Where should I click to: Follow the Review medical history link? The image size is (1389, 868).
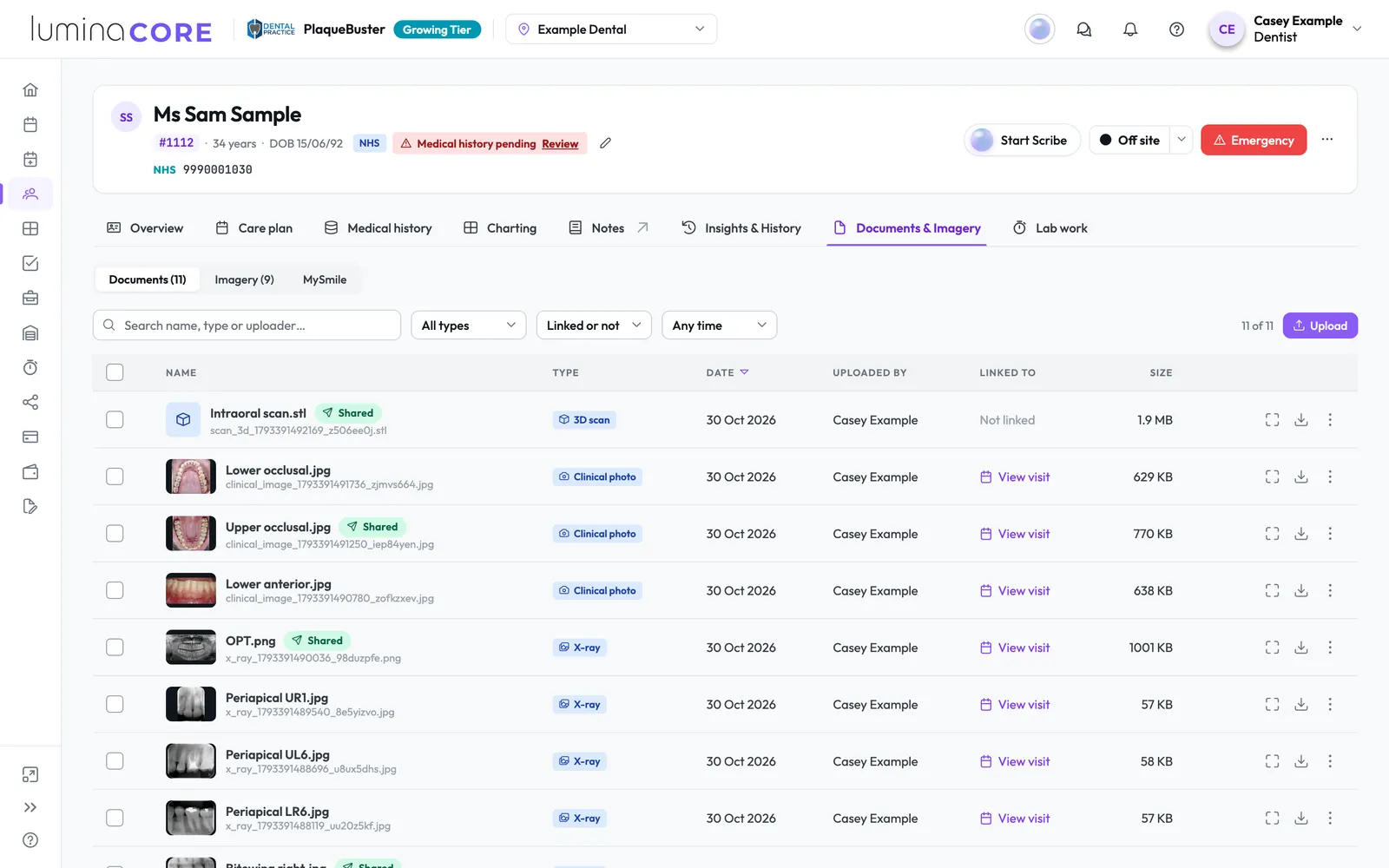[560, 144]
